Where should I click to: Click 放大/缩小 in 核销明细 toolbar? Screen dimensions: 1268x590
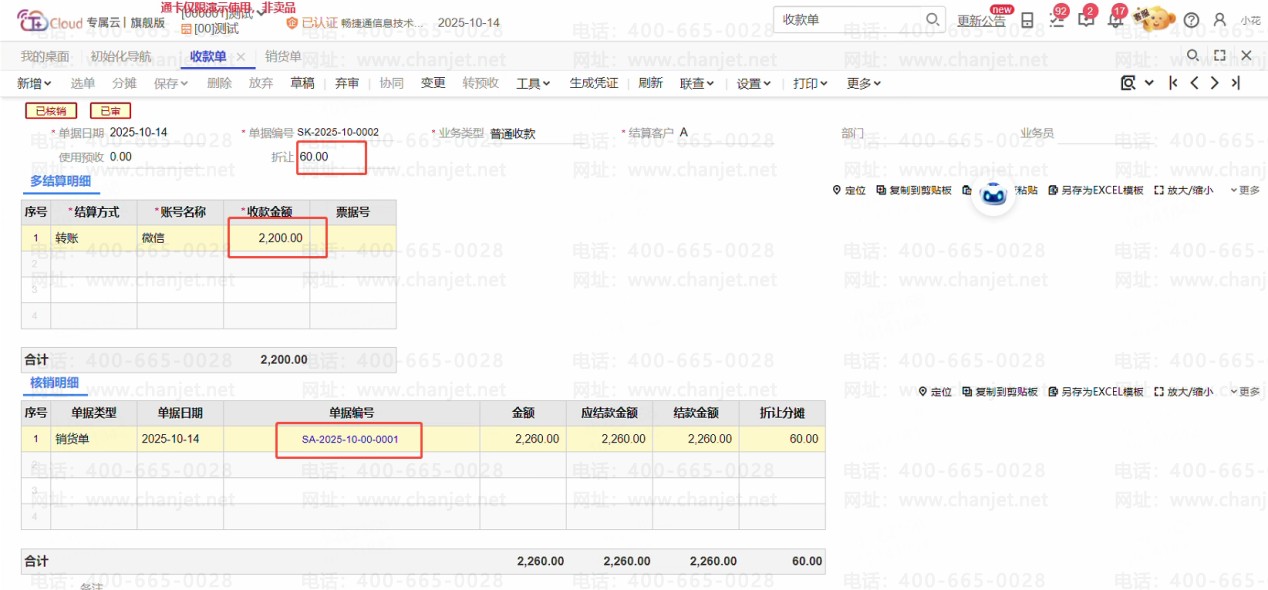point(1183,392)
